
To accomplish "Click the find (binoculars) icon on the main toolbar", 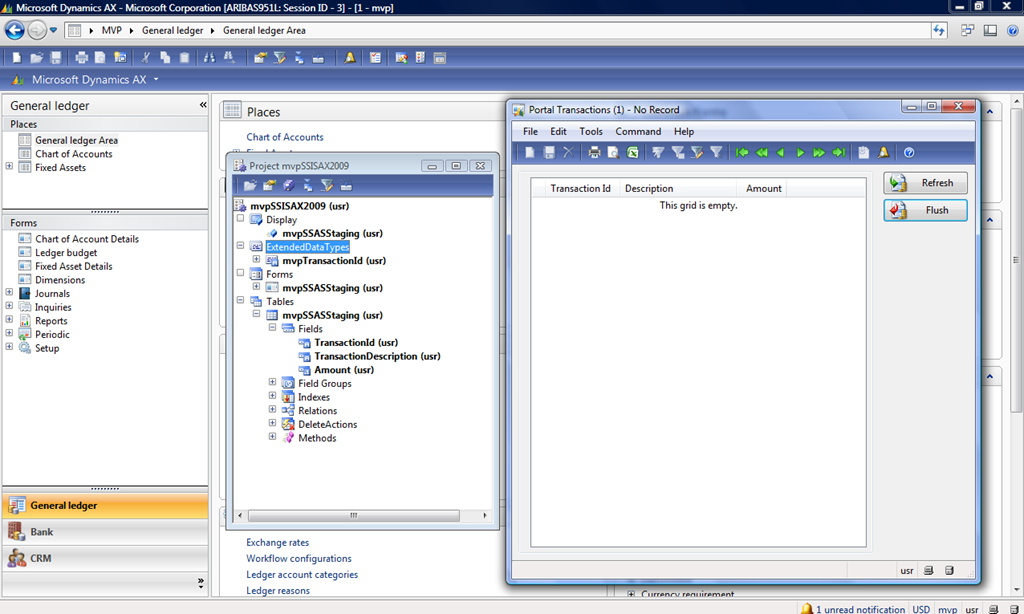I will (208, 57).
